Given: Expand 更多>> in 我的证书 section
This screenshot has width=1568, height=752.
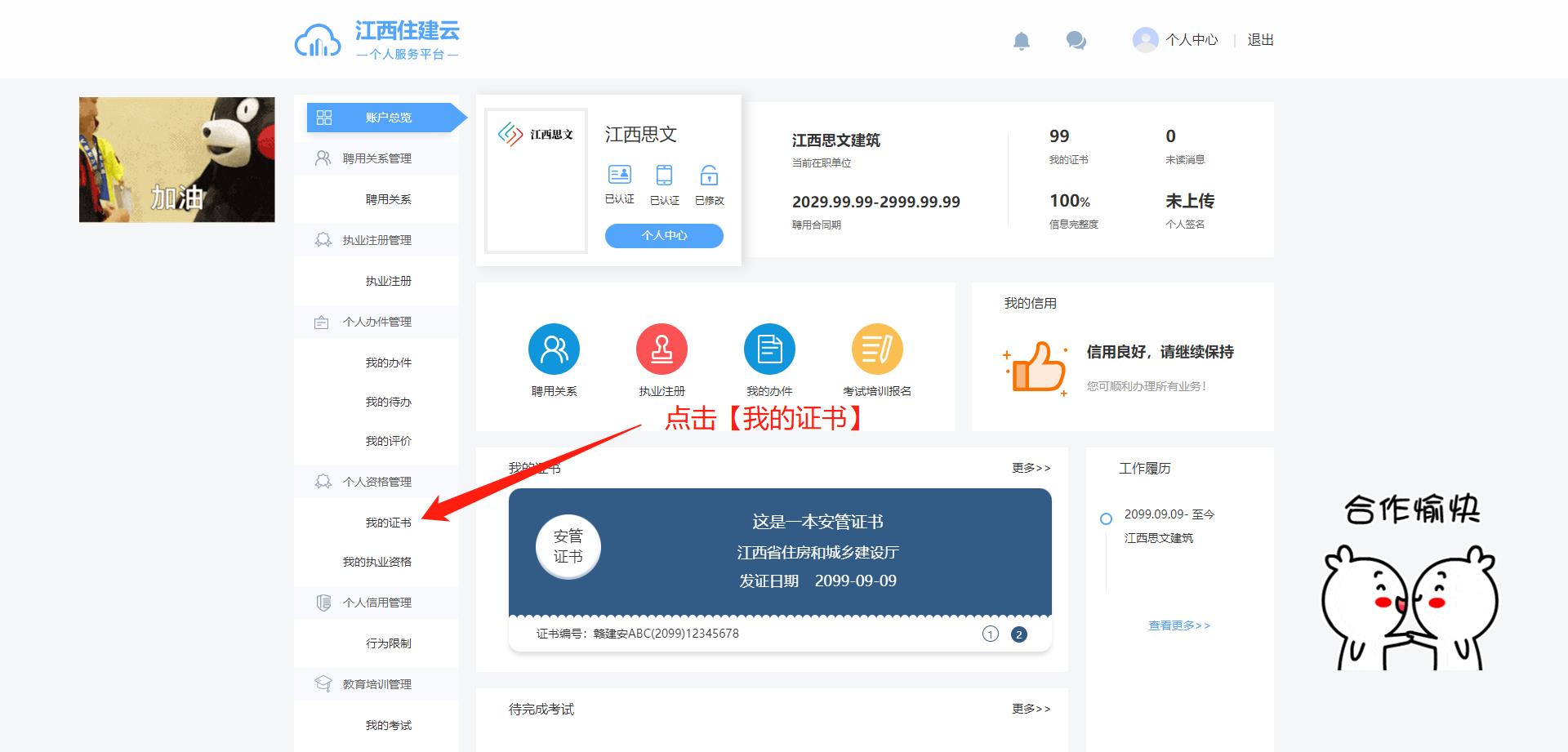Looking at the screenshot, I should (x=1031, y=468).
